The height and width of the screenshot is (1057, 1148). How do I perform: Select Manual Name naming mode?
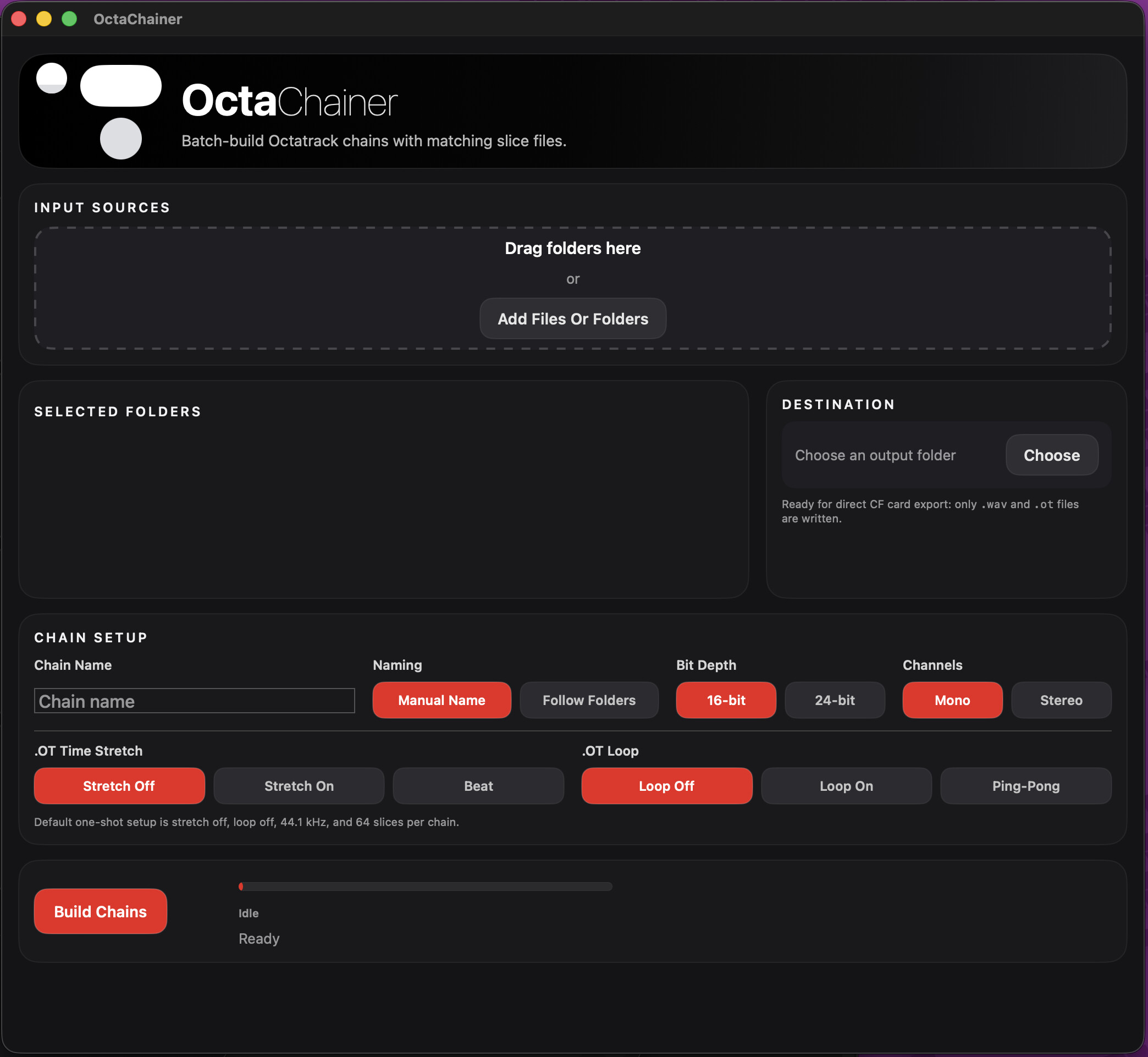[441, 700]
